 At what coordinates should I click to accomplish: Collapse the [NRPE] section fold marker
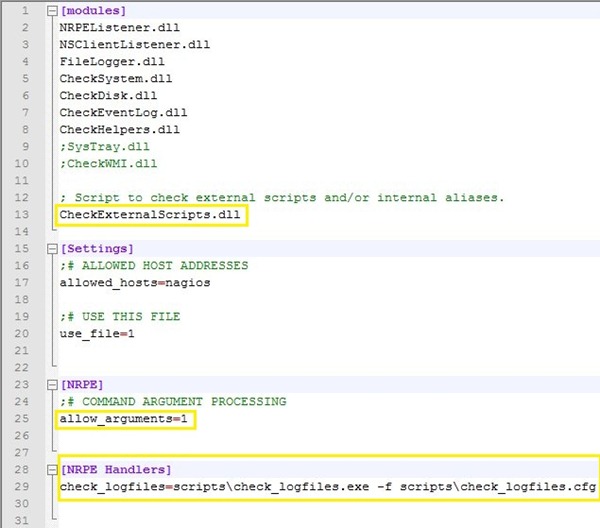52,385
